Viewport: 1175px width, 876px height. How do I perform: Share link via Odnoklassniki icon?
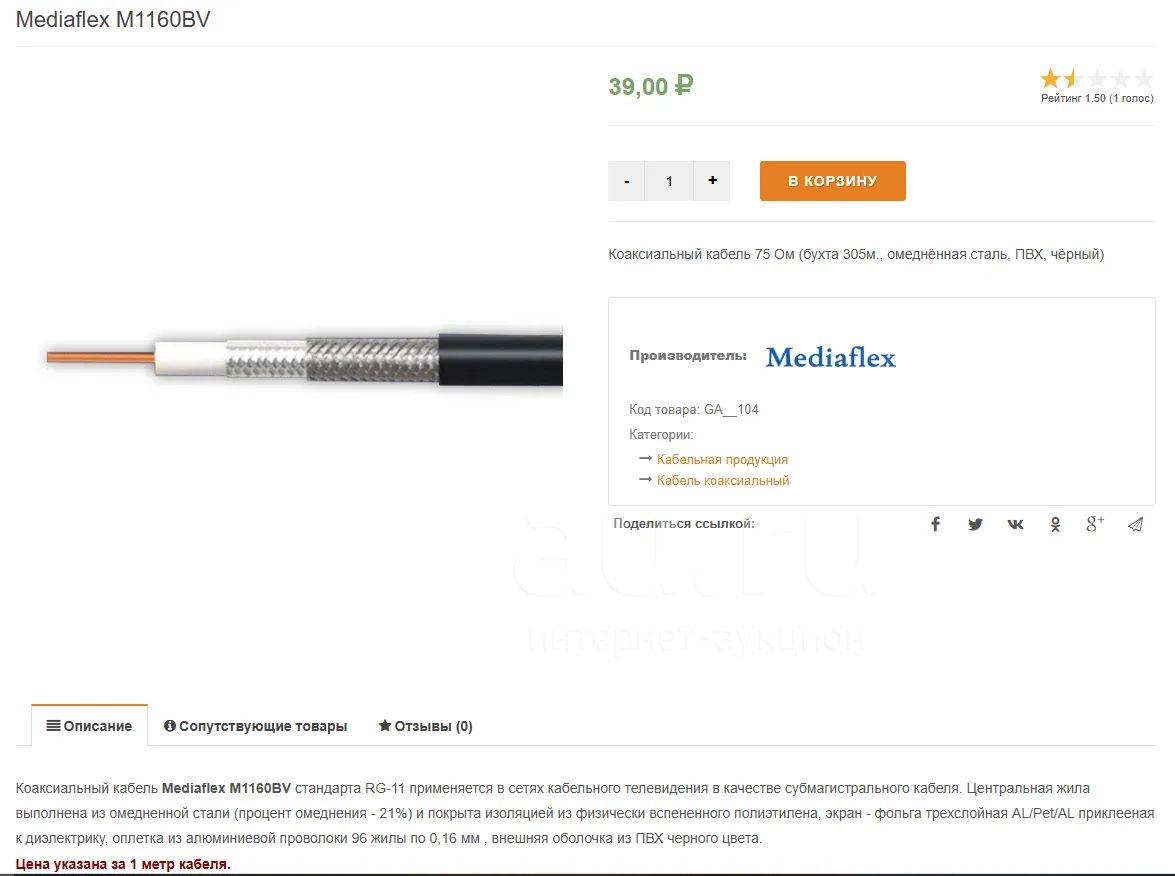[1055, 524]
